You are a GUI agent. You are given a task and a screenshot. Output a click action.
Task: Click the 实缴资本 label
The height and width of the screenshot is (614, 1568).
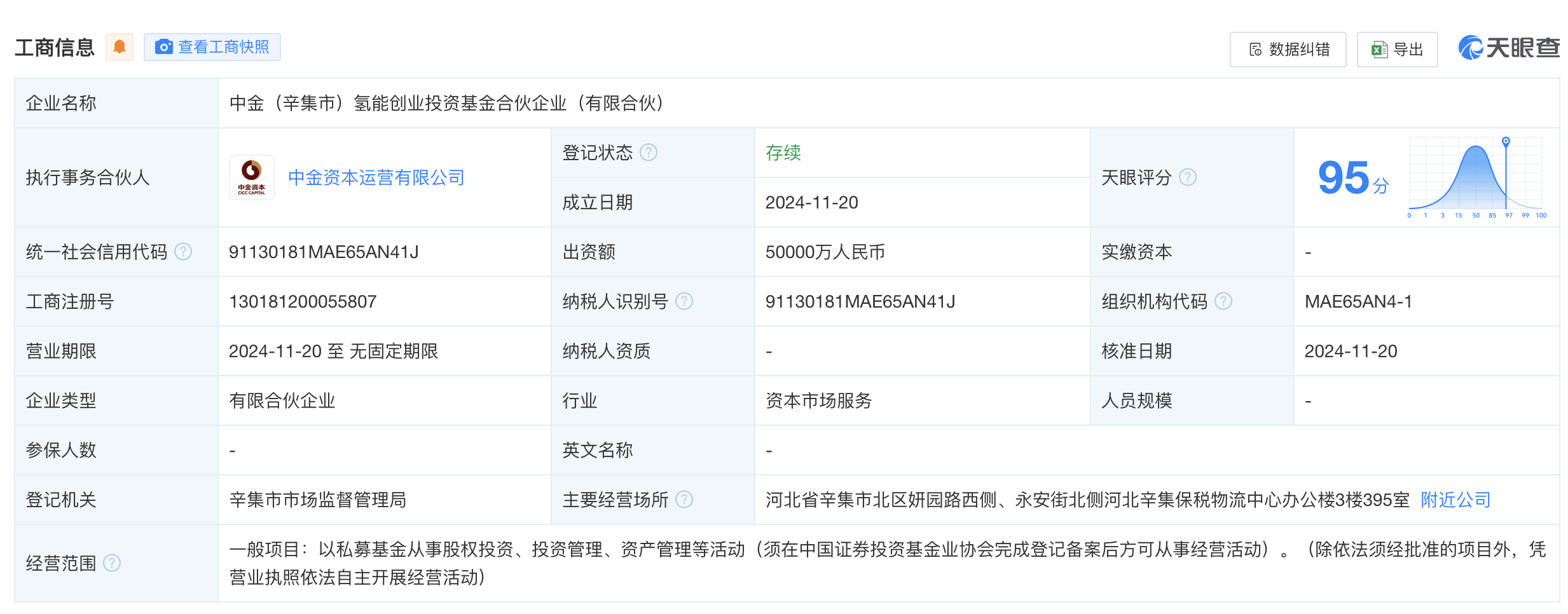(x=1136, y=252)
